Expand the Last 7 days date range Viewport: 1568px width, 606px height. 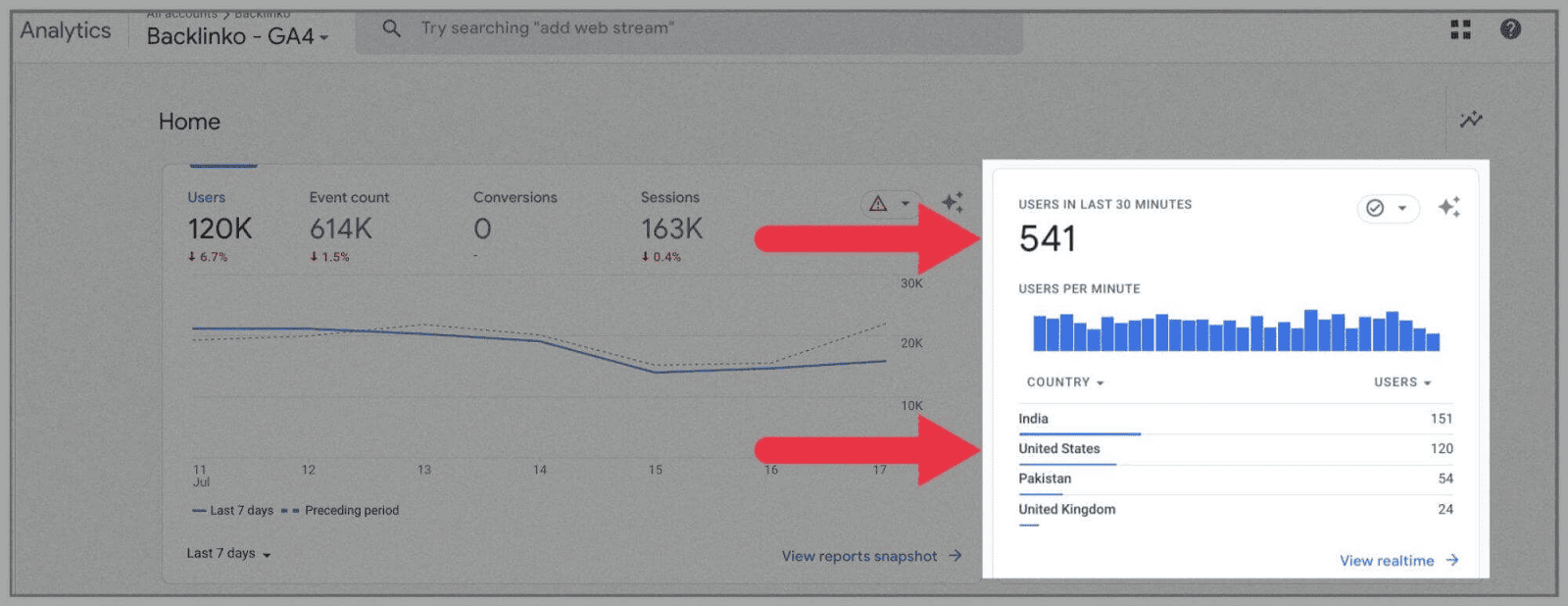pyautogui.click(x=228, y=554)
